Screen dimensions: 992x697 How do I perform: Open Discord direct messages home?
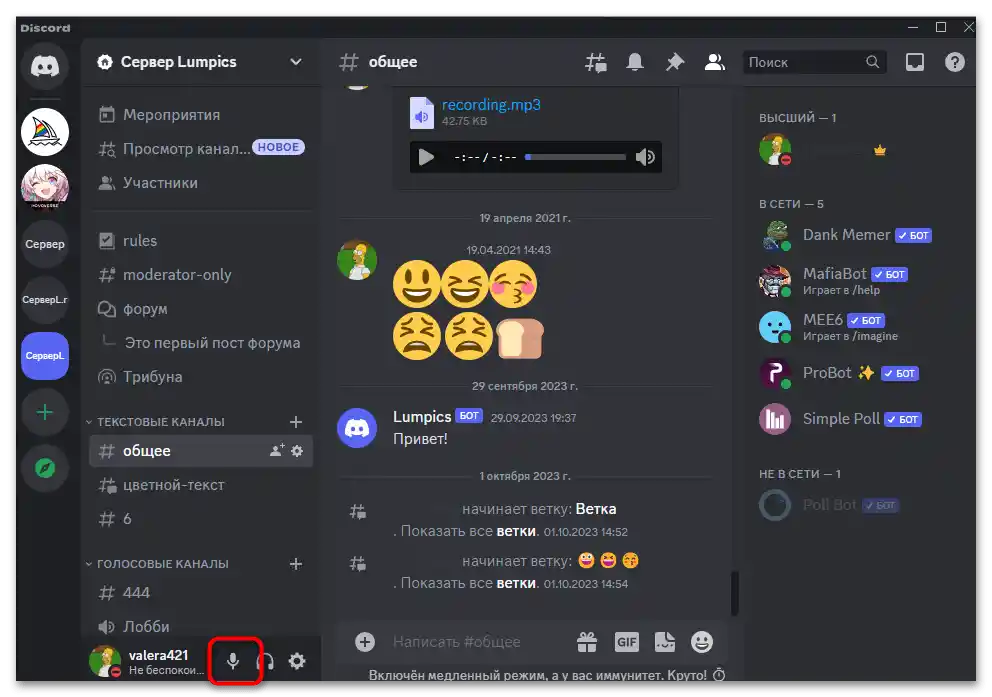45,66
